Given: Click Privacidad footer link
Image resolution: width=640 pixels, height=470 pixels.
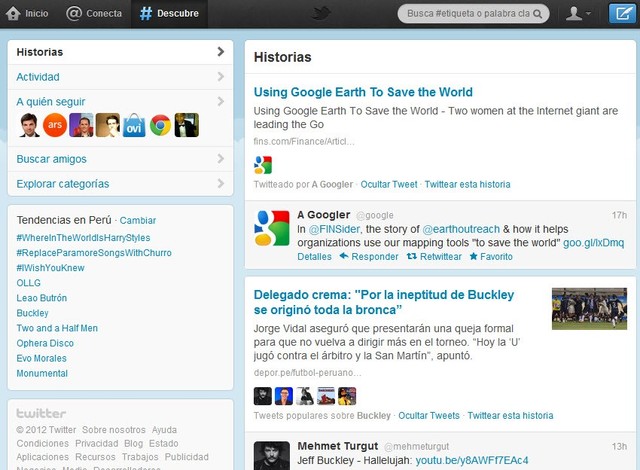Looking at the screenshot, I should click(x=97, y=443).
